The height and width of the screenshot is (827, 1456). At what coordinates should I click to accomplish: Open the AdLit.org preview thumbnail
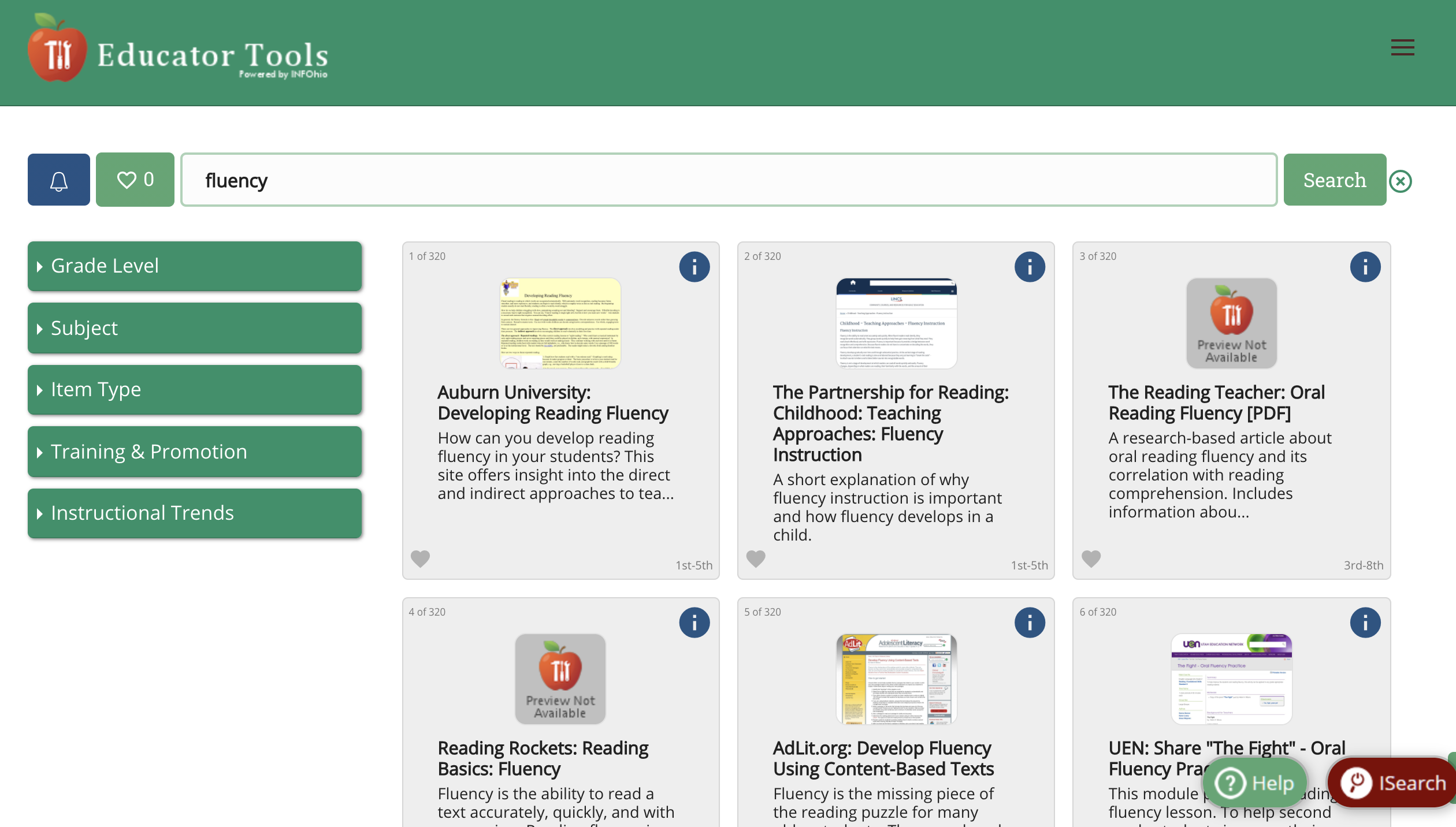[896, 679]
